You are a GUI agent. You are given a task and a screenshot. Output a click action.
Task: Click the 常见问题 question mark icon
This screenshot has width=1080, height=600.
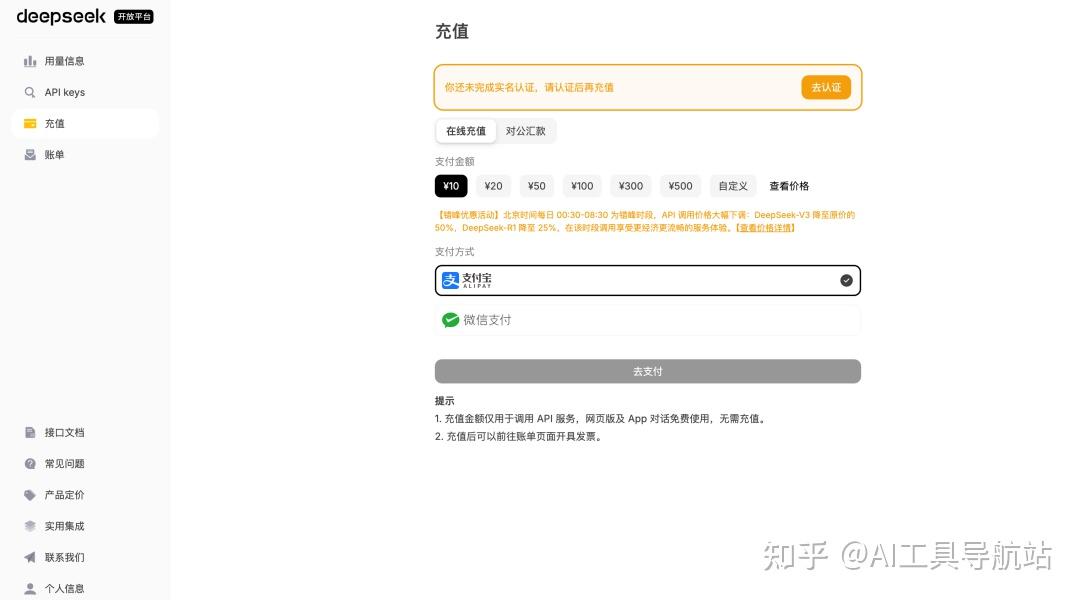[x=30, y=464]
